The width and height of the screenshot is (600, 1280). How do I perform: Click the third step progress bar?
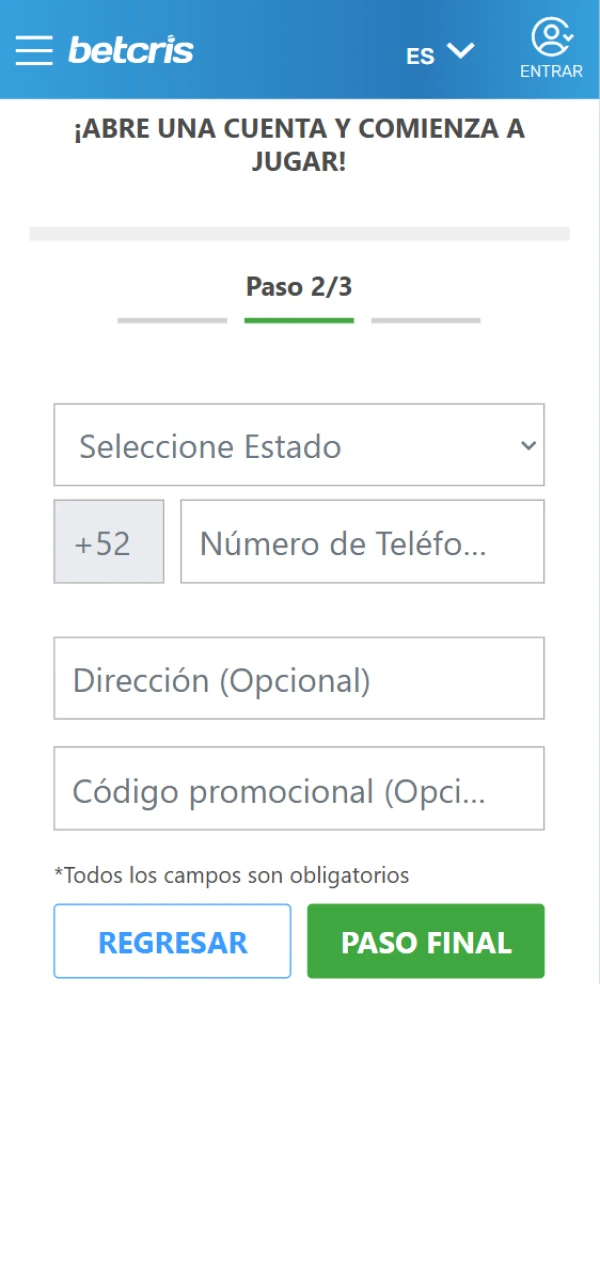coord(426,320)
